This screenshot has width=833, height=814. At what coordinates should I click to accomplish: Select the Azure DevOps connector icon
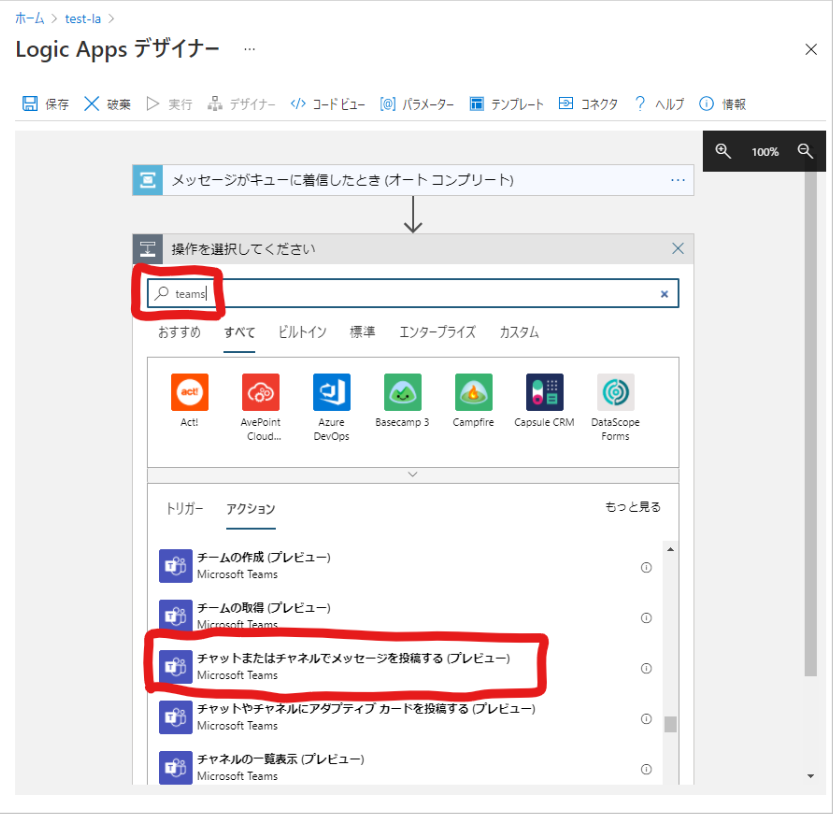(332, 392)
